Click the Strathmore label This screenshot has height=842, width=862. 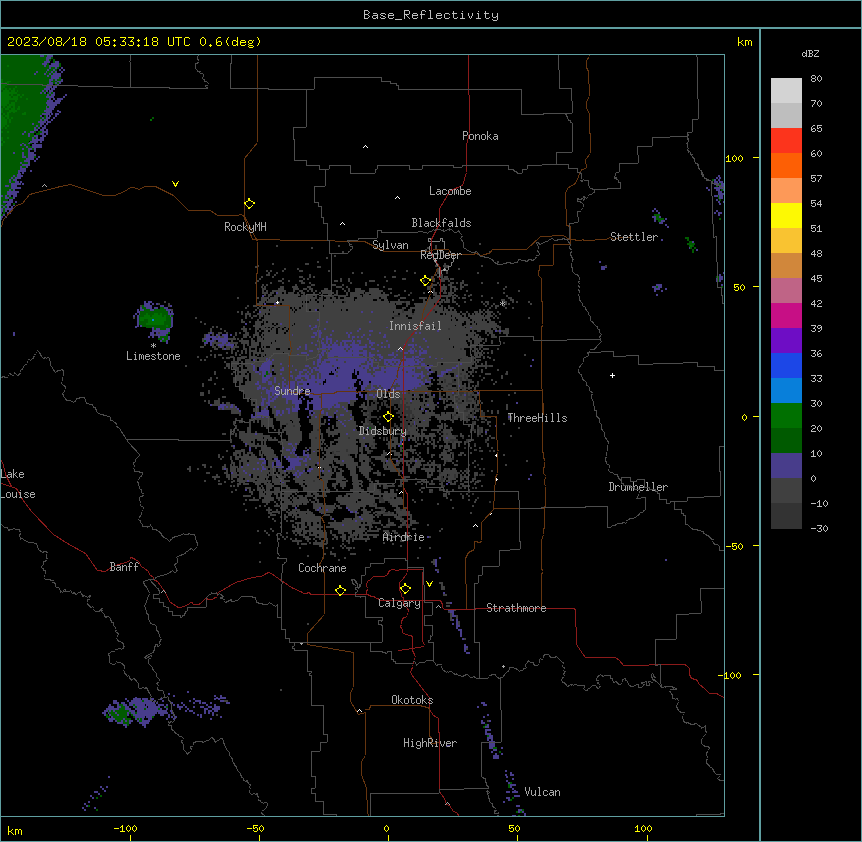click(516, 608)
